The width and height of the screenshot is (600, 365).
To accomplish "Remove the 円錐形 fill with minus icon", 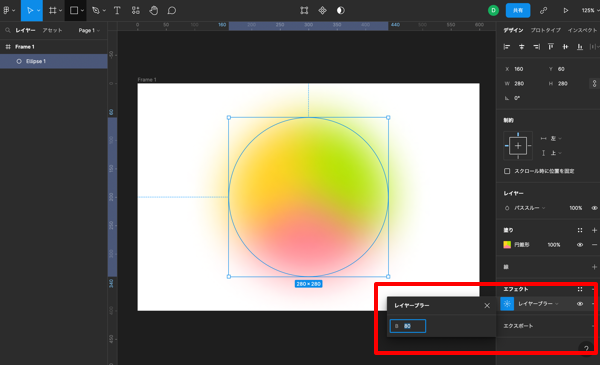I will 594,244.
